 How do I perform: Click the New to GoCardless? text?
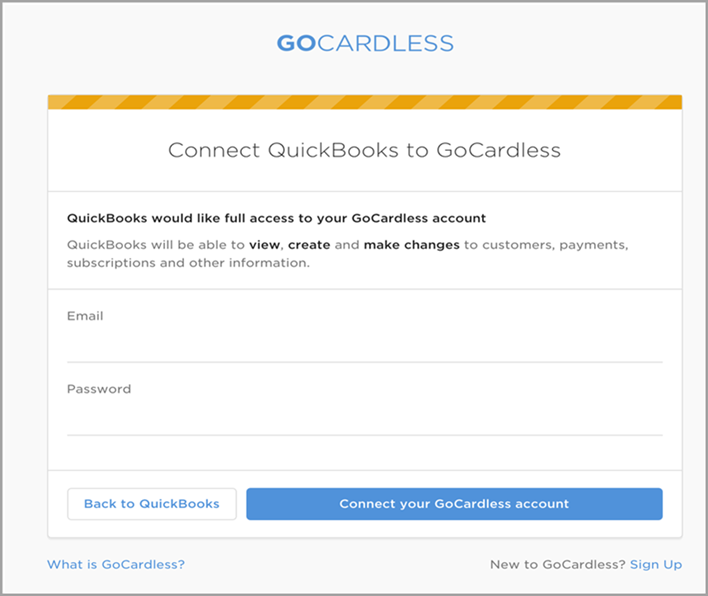[x=558, y=564]
